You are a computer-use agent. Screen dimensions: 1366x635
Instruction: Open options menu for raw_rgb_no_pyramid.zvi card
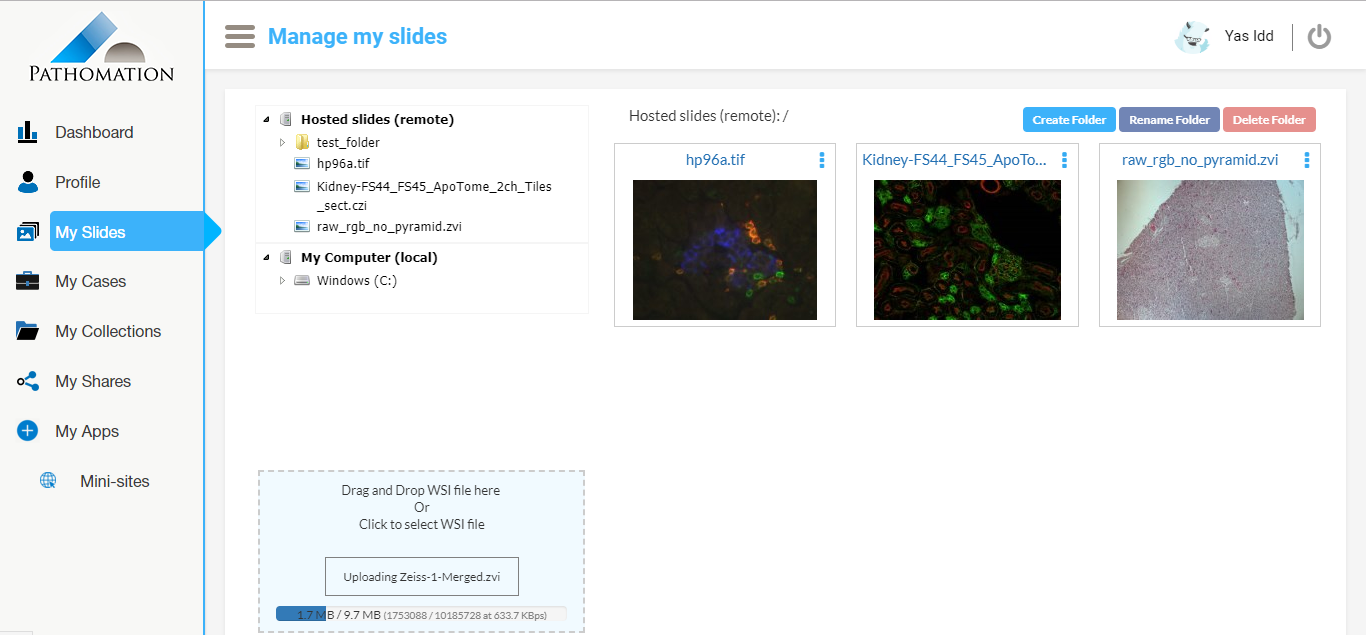(x=1307, y=160)
